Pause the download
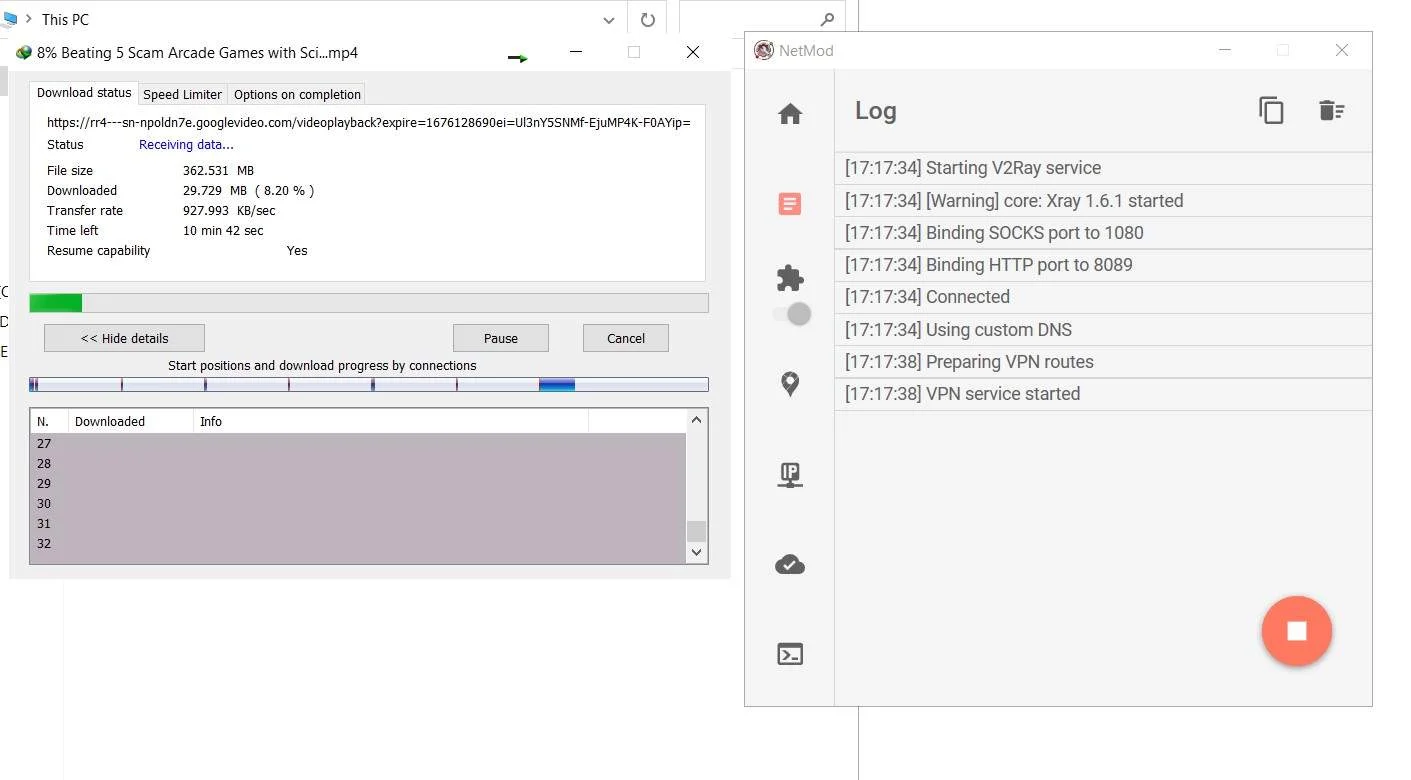The width and height of the screenshot is (1411, 780). [x=501, y=338]
